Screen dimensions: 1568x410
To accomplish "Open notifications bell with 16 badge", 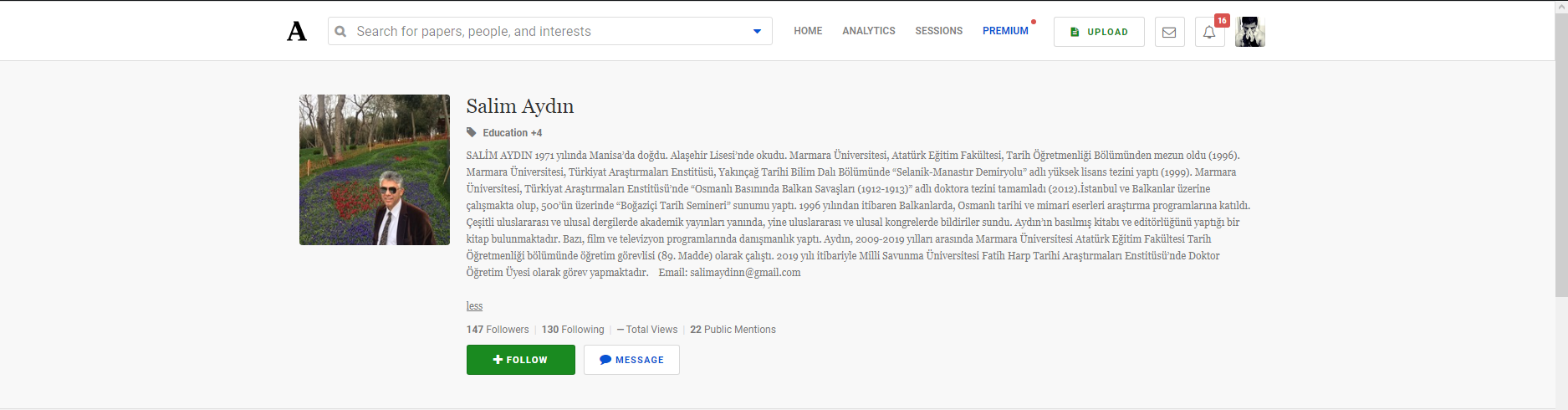I will tap(1209, 32).
